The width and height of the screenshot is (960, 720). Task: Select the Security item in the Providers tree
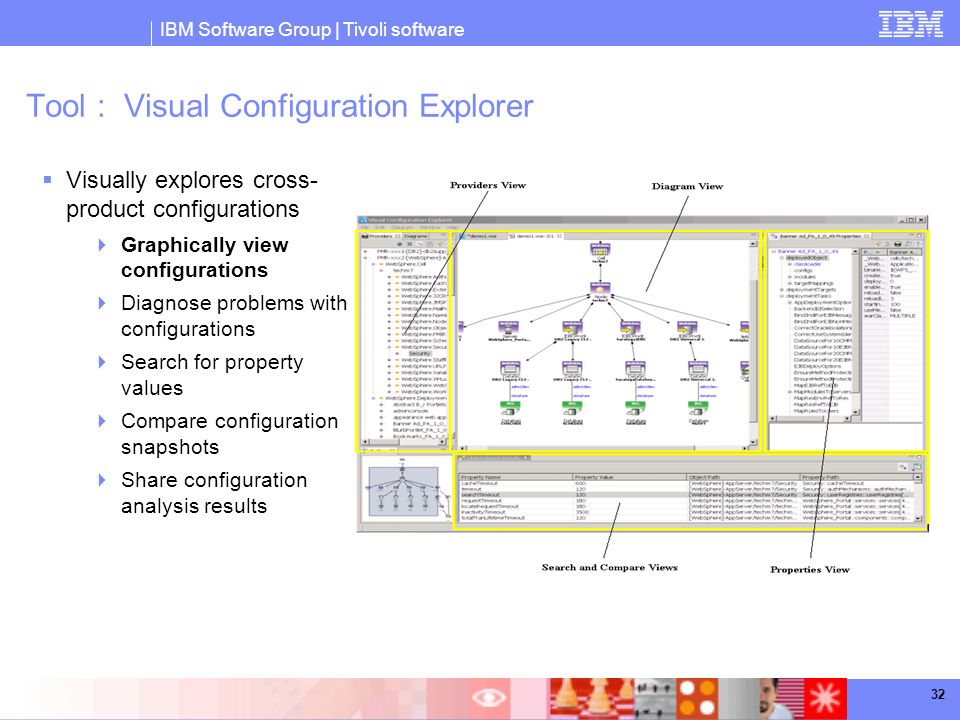(419, 353)
